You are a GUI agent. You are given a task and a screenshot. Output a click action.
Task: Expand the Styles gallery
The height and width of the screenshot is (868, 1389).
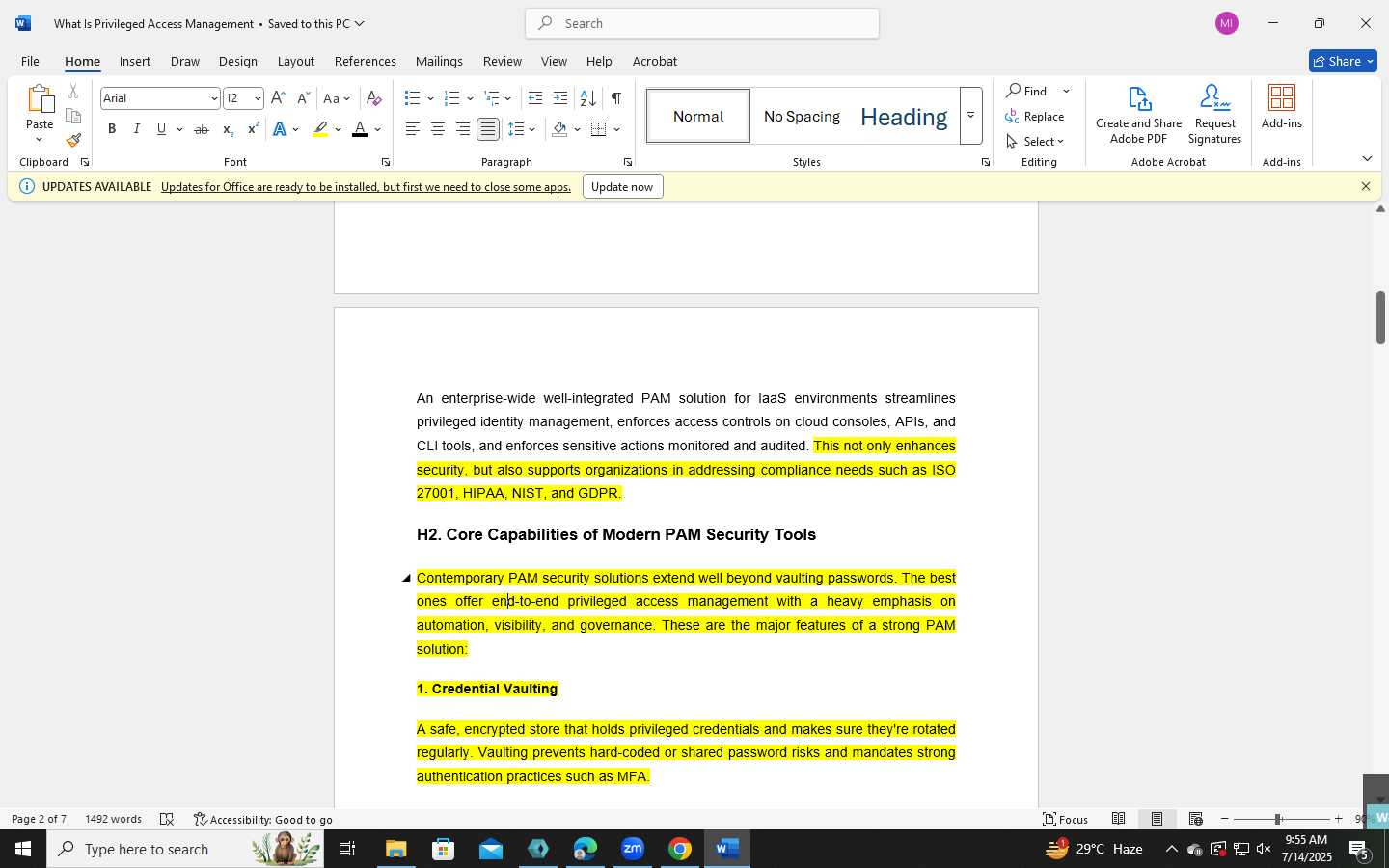point(970,116)
